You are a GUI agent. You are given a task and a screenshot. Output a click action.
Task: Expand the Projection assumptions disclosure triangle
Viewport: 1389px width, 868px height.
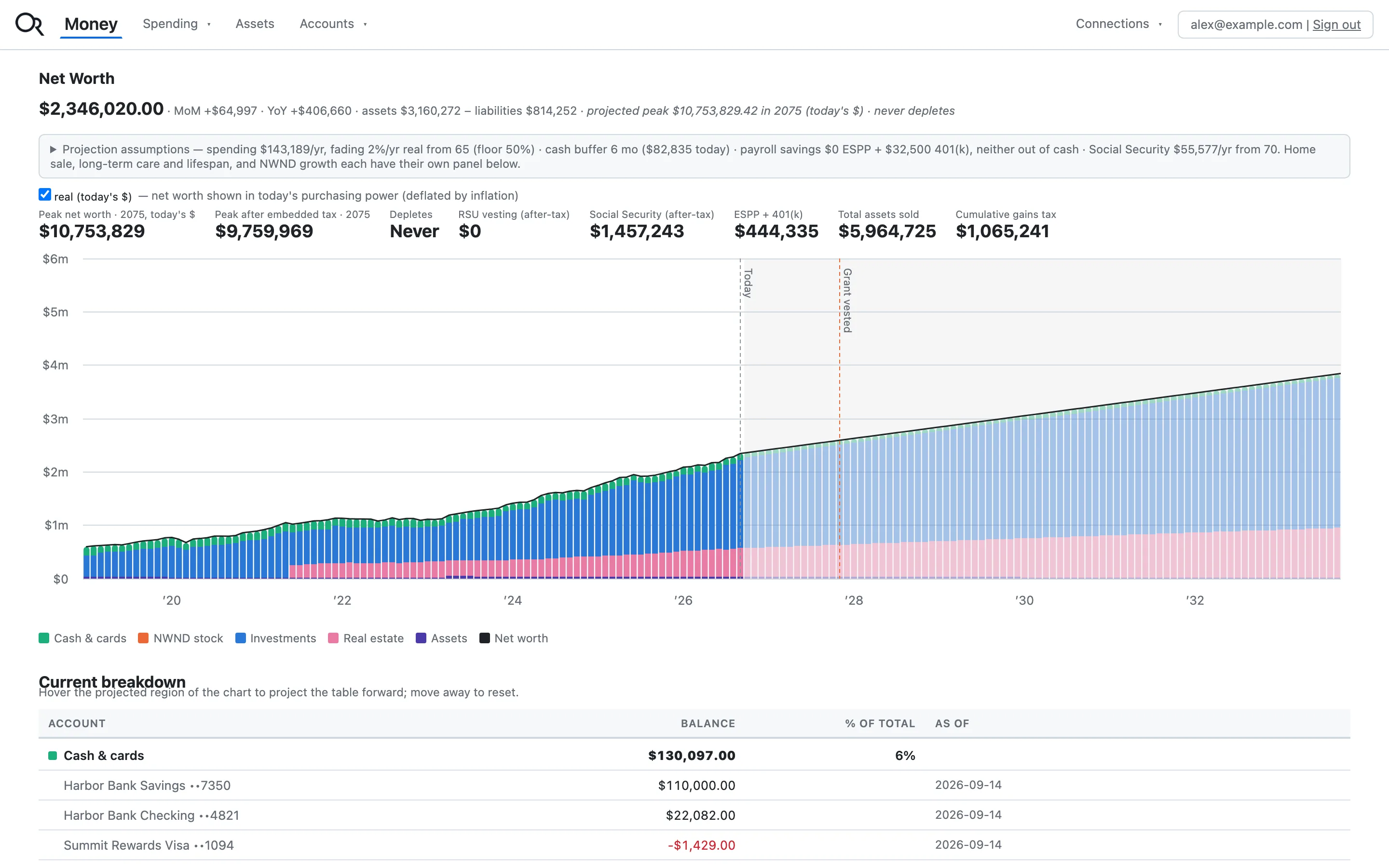[x=53, y=149]
